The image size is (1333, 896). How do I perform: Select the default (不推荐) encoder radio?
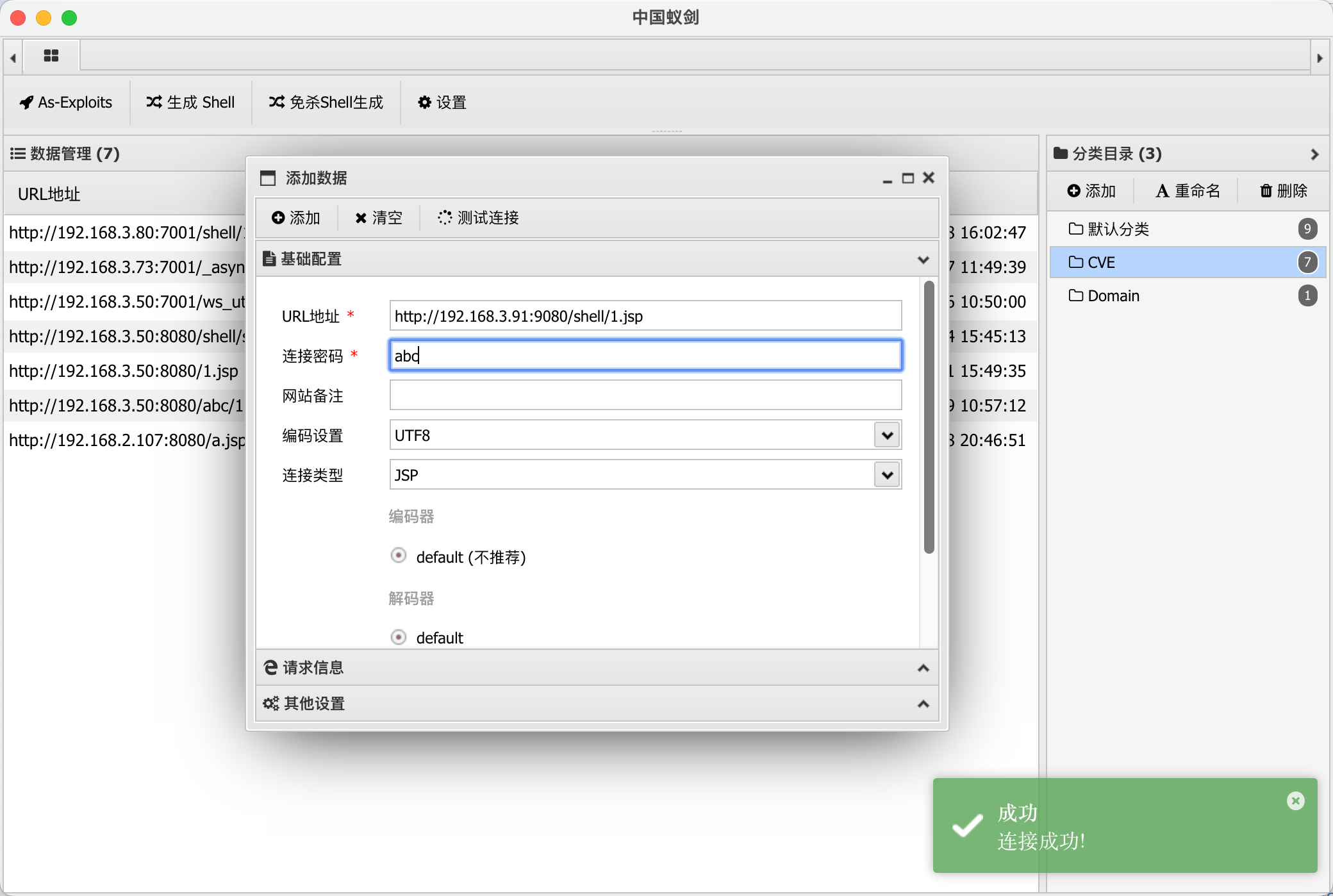(x=399, y=556)
